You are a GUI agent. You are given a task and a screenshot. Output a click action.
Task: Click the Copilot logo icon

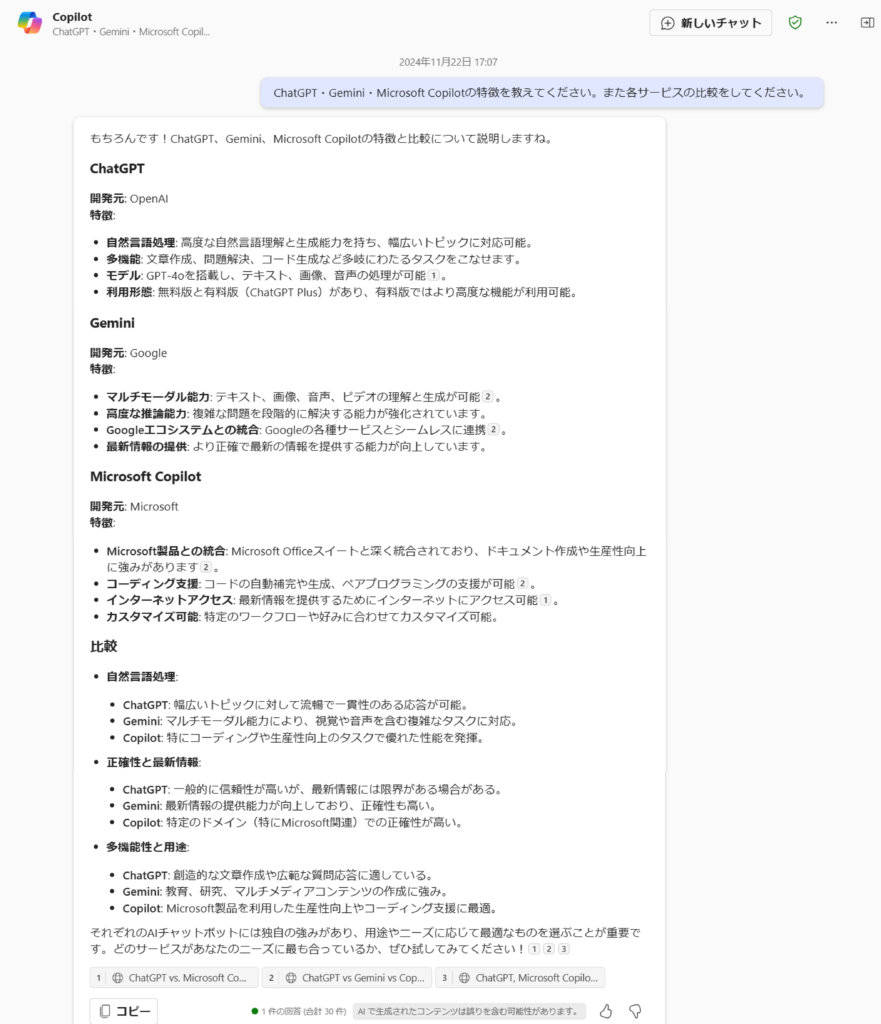(x=29, y=23)
